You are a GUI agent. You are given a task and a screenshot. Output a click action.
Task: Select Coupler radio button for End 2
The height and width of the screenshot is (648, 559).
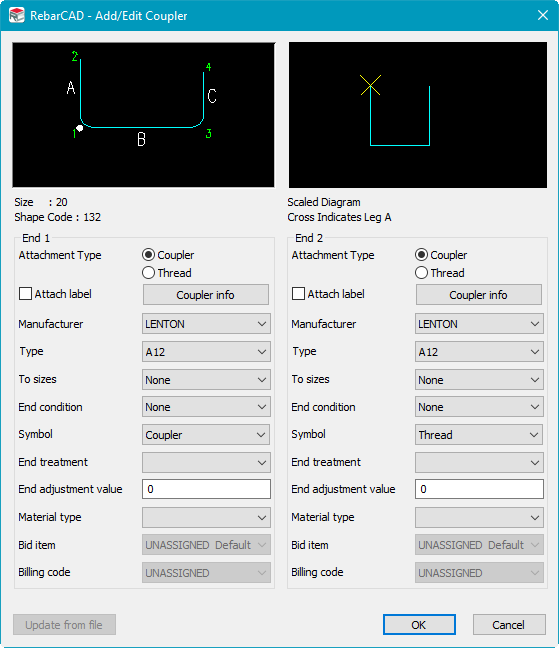(421, 255)
